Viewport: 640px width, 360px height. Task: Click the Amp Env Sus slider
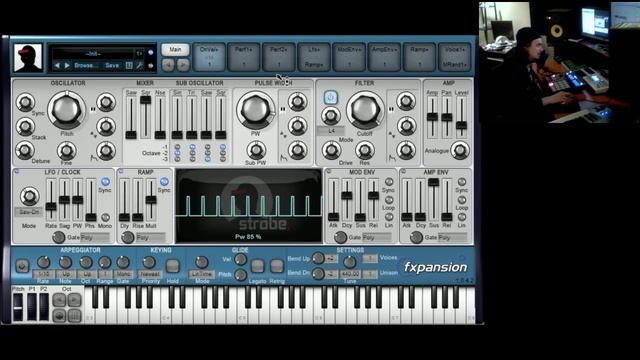pyautogui.click(x=433, y=200)
